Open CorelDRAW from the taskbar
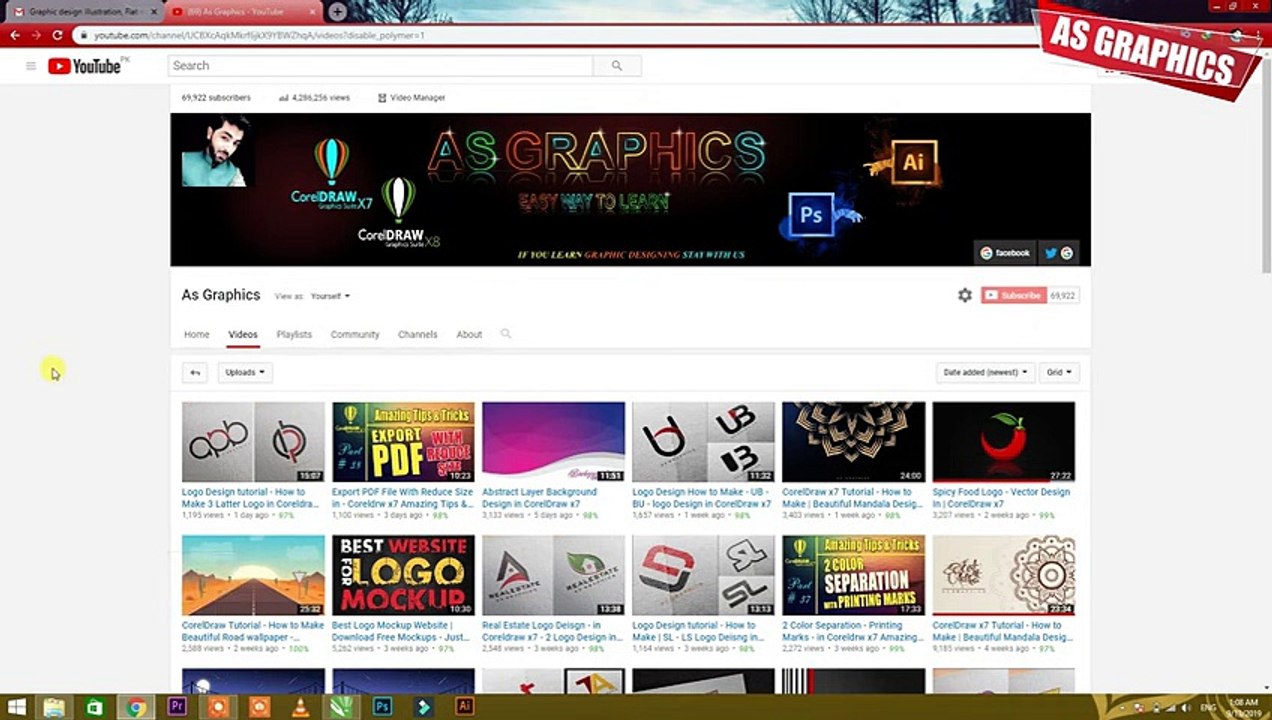 [341, 707]
